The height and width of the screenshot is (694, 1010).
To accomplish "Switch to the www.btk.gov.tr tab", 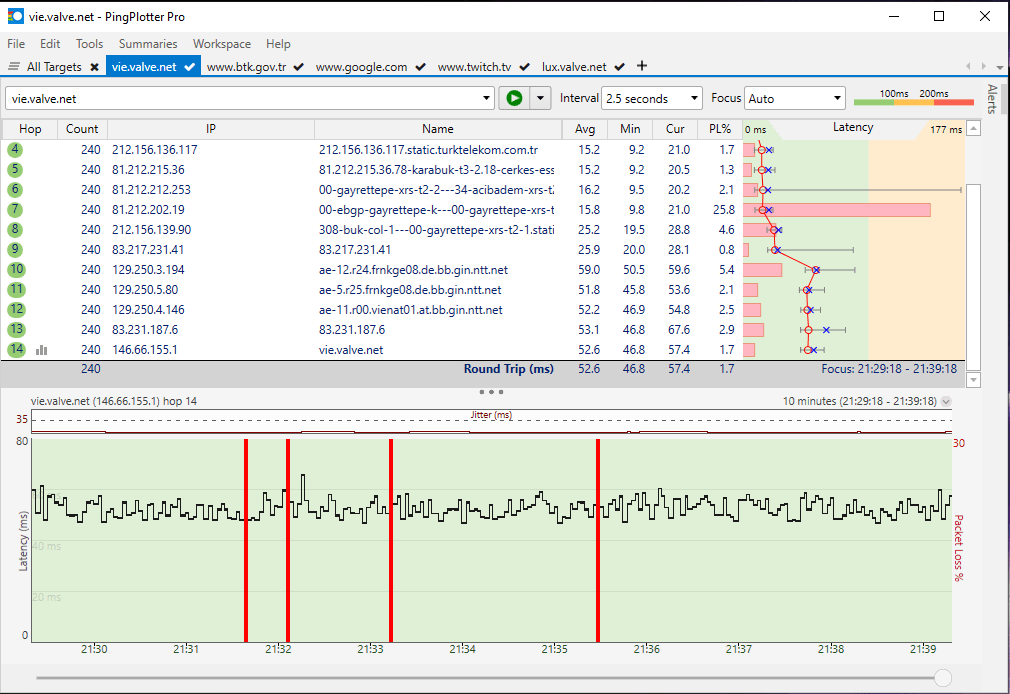I will [246, 67].
